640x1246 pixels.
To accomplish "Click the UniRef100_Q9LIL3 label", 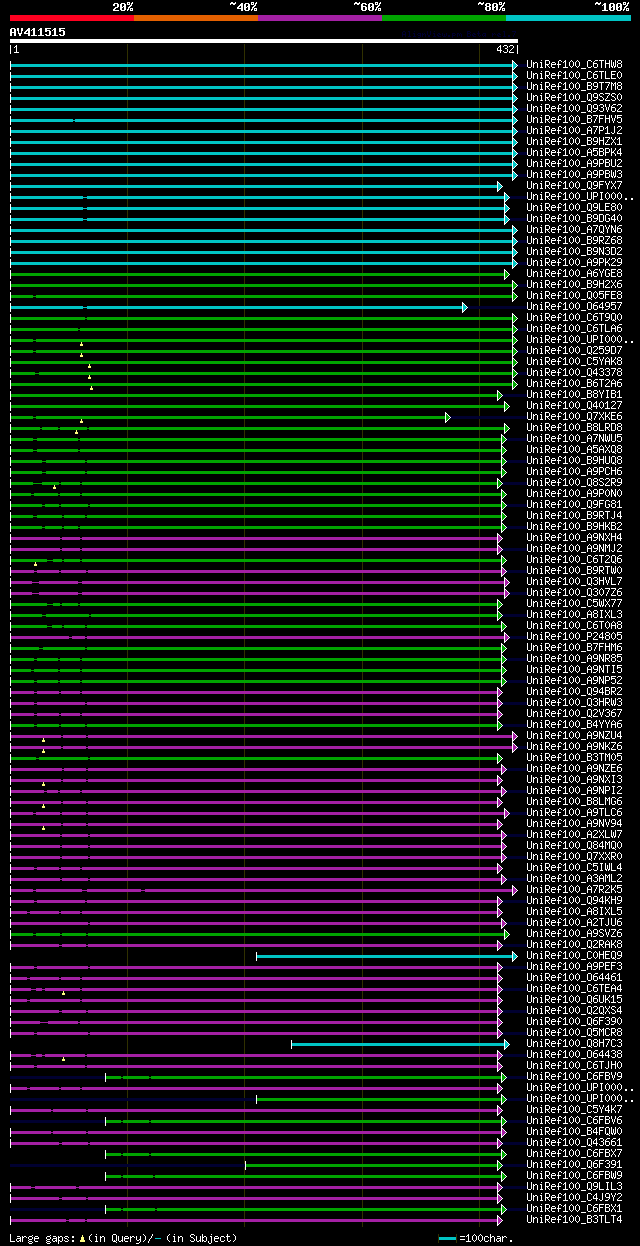I will coord(574,1186).
